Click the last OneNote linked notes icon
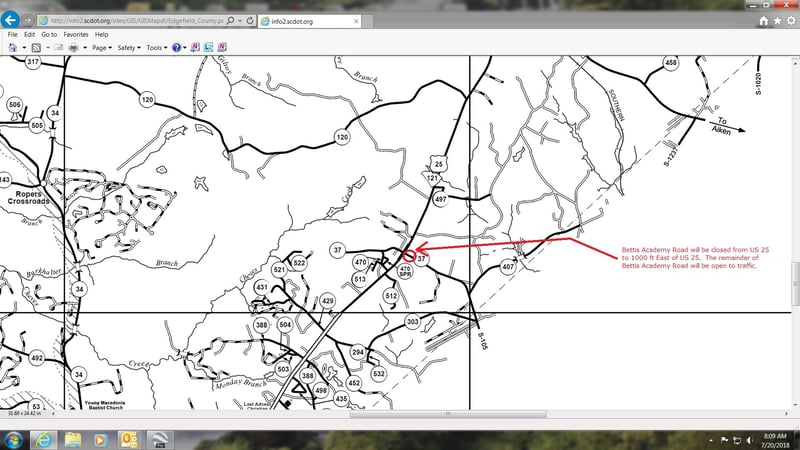 pyautogui.click(x=221, y=47)
